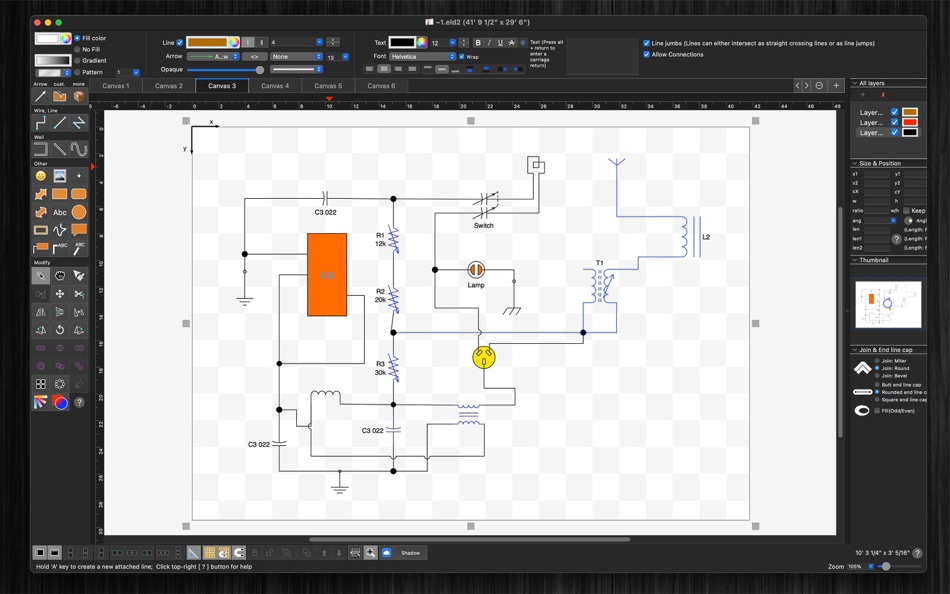Choose the curved wall tool
This screenshot has height=594, width=950.
pos(79,149)
